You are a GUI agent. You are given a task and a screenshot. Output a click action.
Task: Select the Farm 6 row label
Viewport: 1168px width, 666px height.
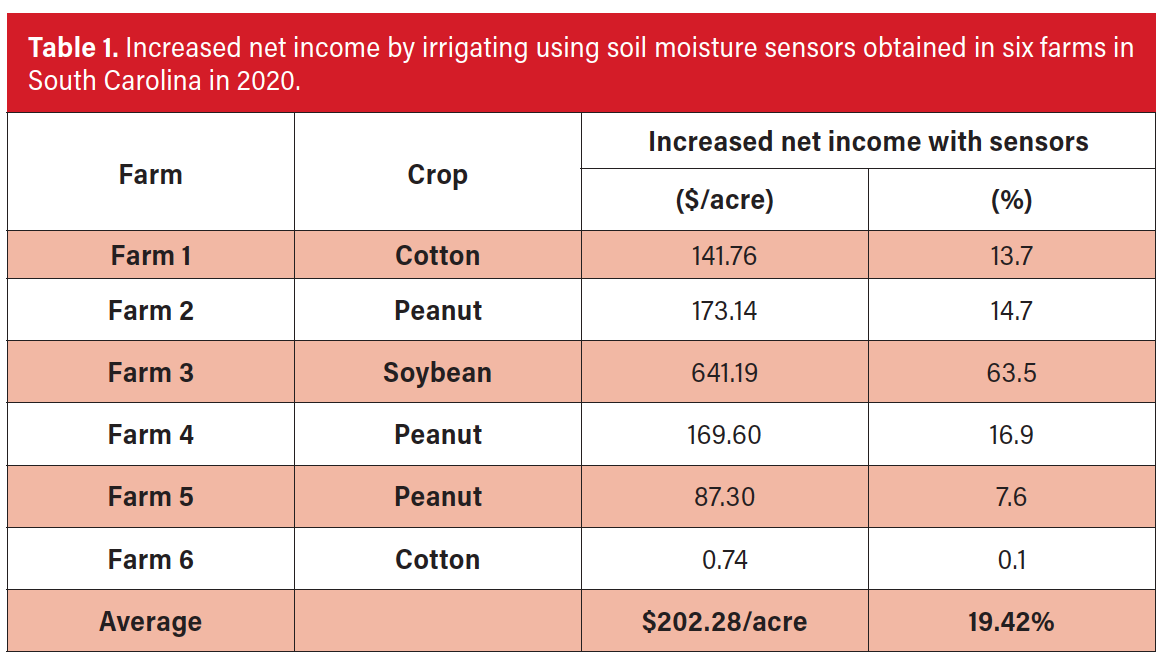(151, 559)
